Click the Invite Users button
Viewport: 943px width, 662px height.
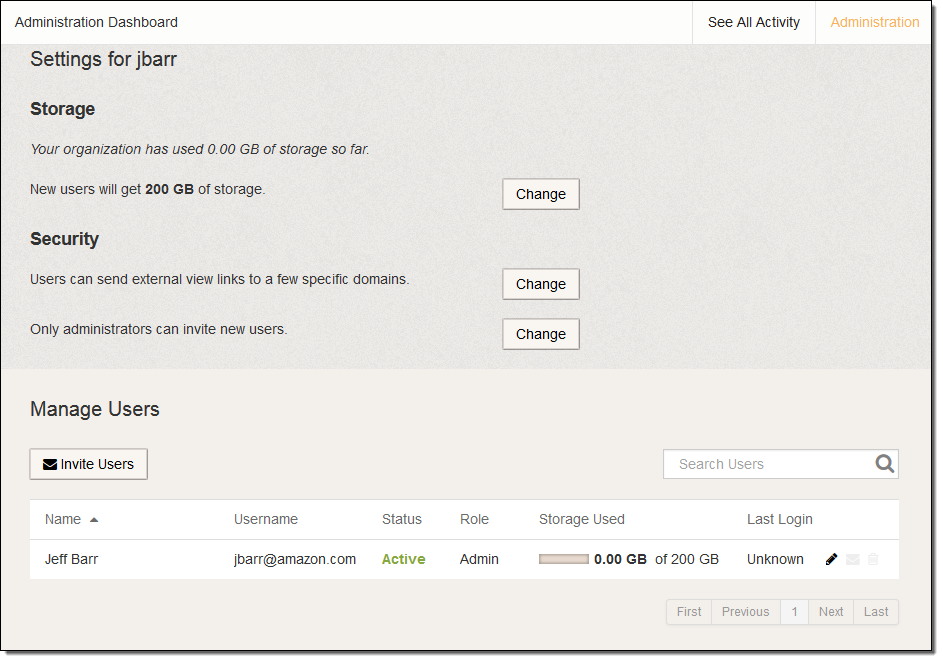point(88,464)
